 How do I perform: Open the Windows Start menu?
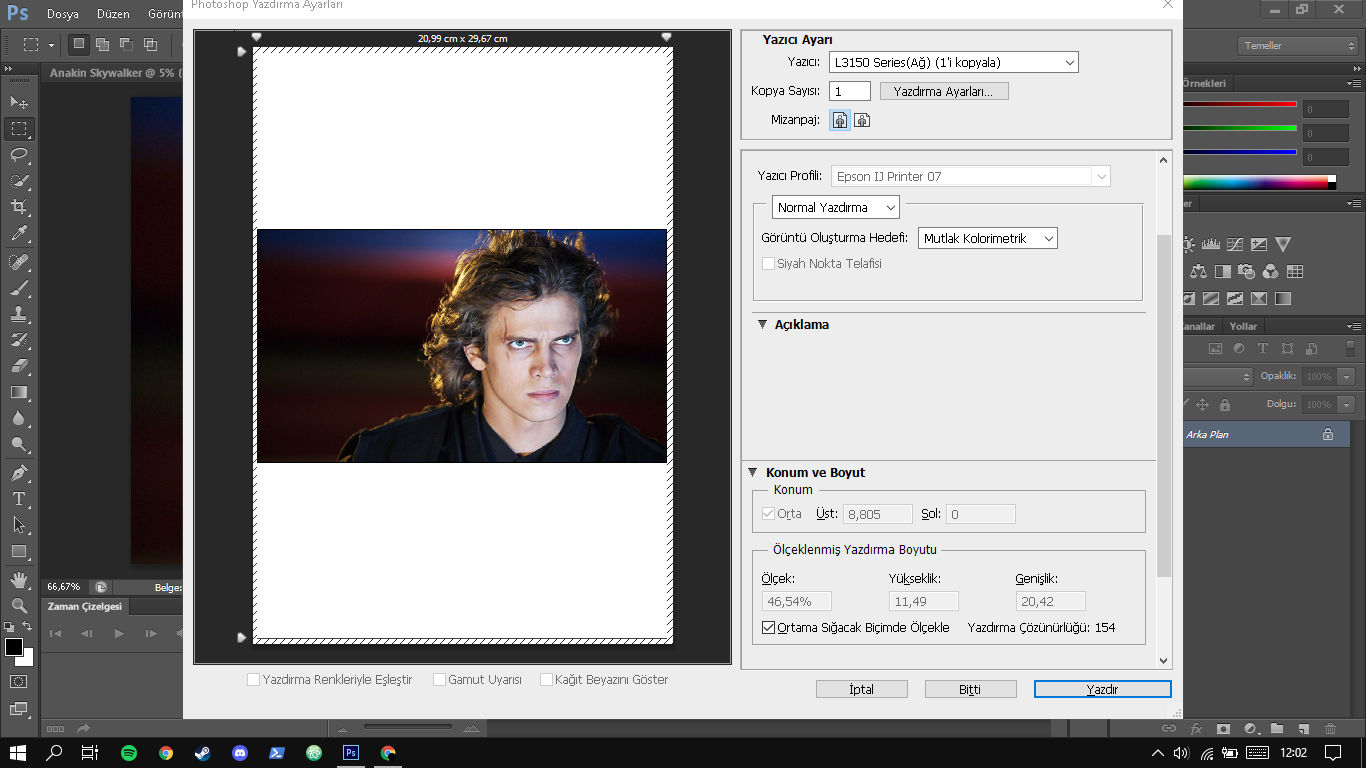[x=18, y=753]
